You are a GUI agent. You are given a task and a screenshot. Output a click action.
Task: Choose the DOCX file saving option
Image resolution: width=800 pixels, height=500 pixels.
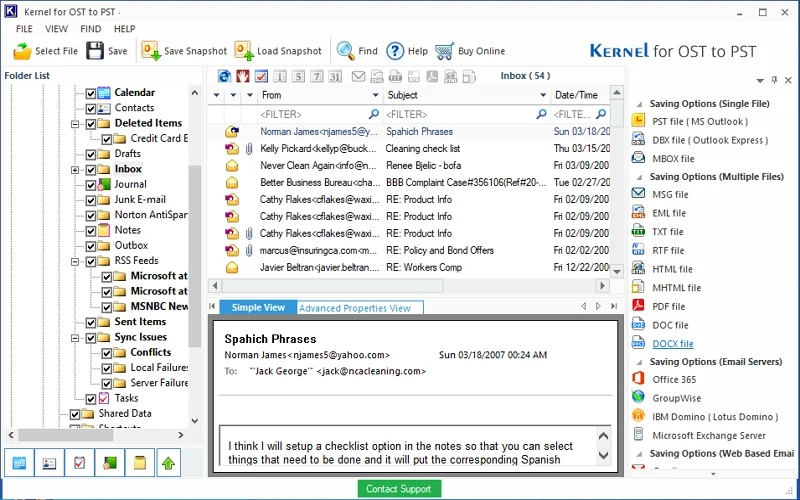pos(672,344)
